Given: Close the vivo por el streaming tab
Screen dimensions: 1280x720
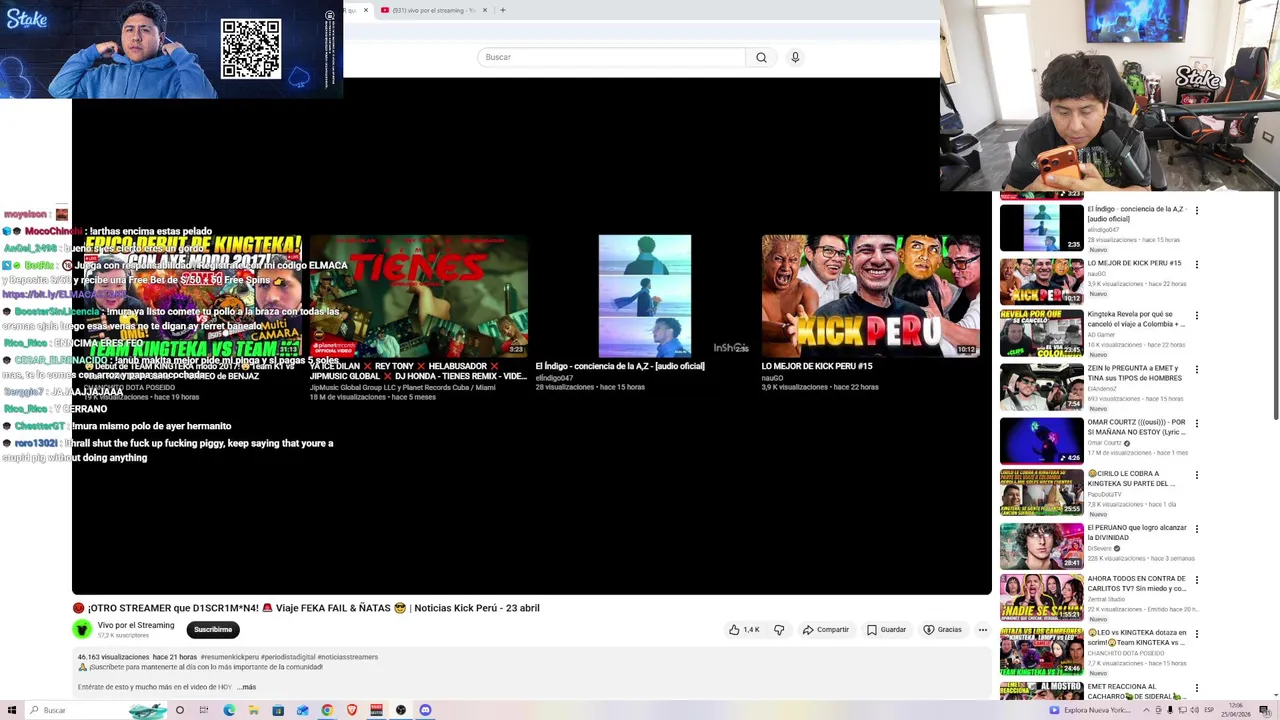Looking at the screenshot, I should tap(485, 10).
